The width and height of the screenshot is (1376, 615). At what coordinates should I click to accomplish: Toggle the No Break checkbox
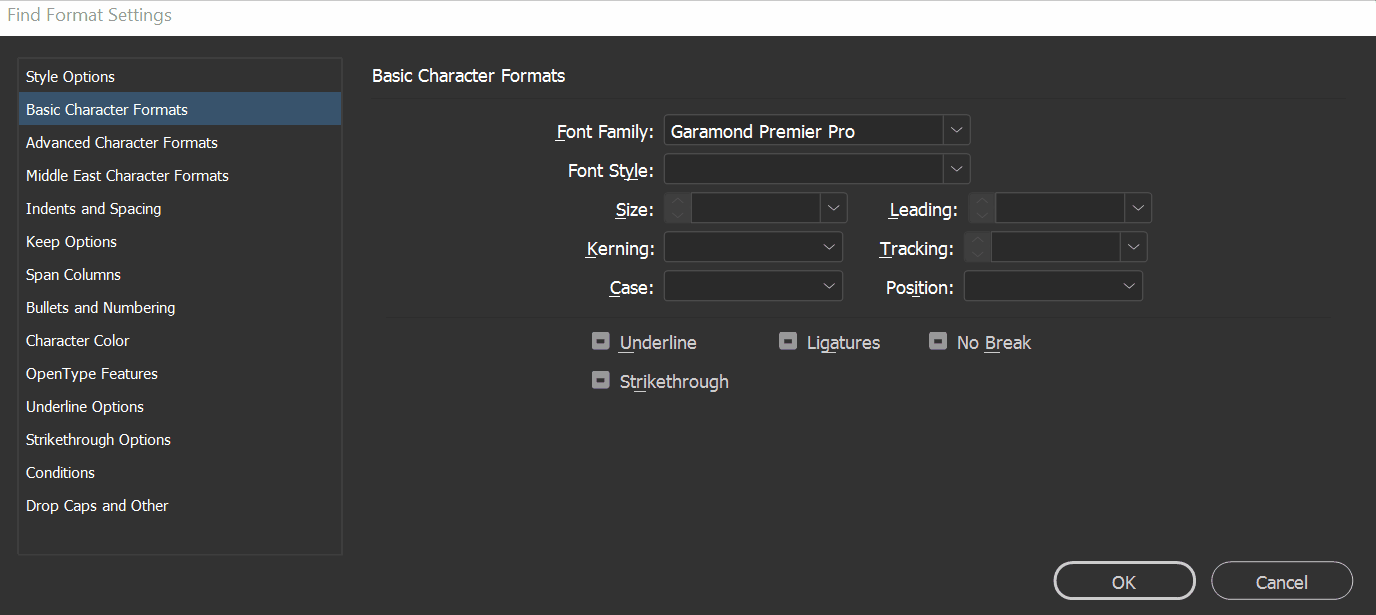click(x=938, y=341)
